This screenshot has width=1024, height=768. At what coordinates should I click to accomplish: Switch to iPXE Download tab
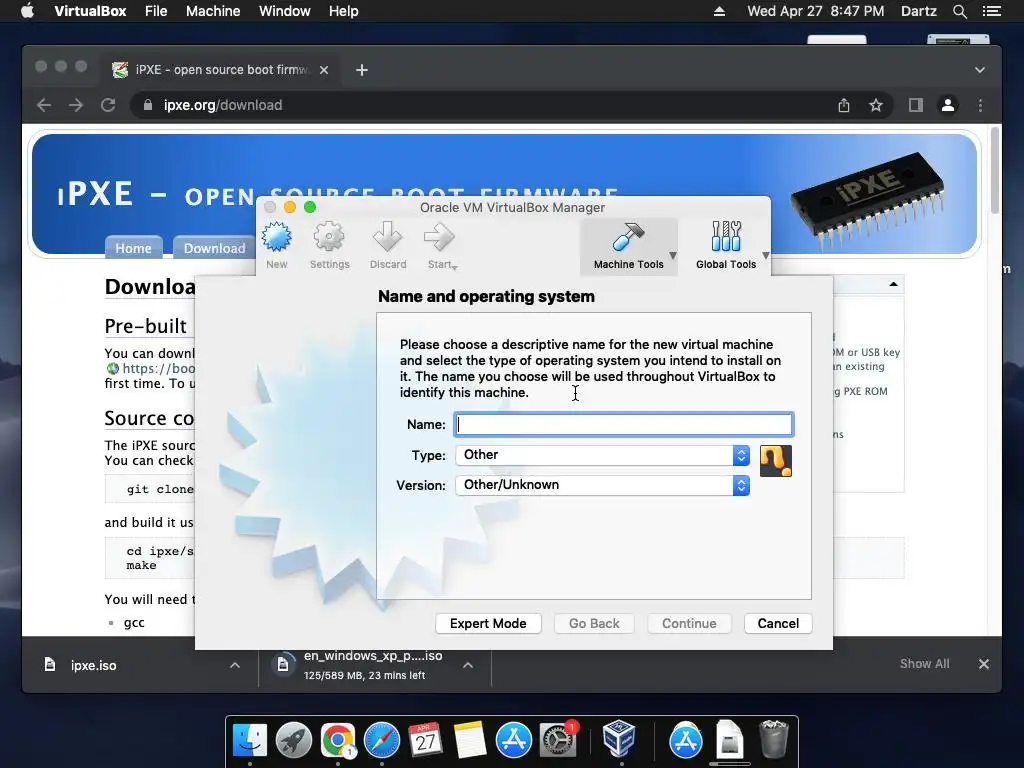click(214, 248)
